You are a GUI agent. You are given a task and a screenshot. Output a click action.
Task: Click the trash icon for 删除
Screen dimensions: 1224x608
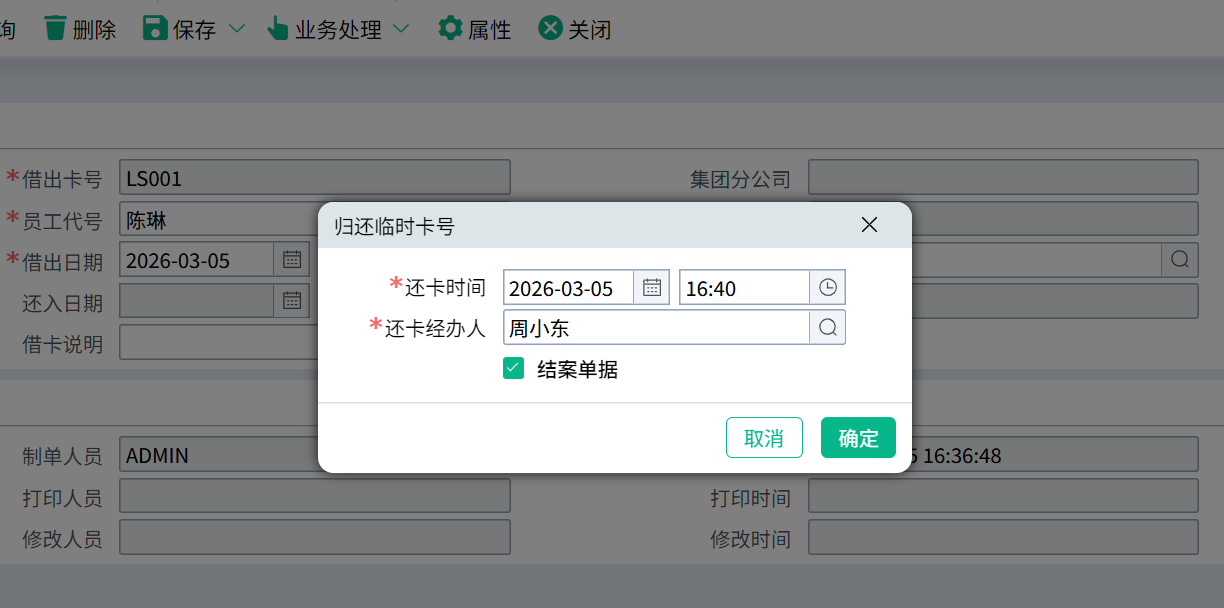56,28
